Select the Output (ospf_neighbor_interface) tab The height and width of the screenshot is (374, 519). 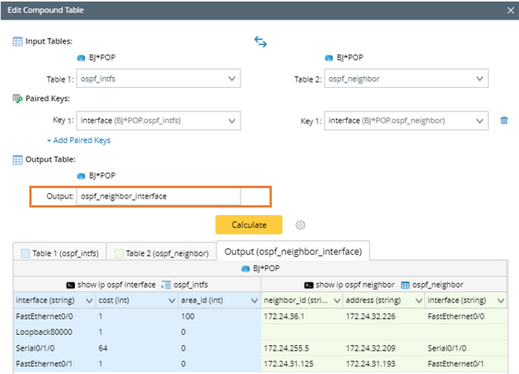[x=293, y=251]
